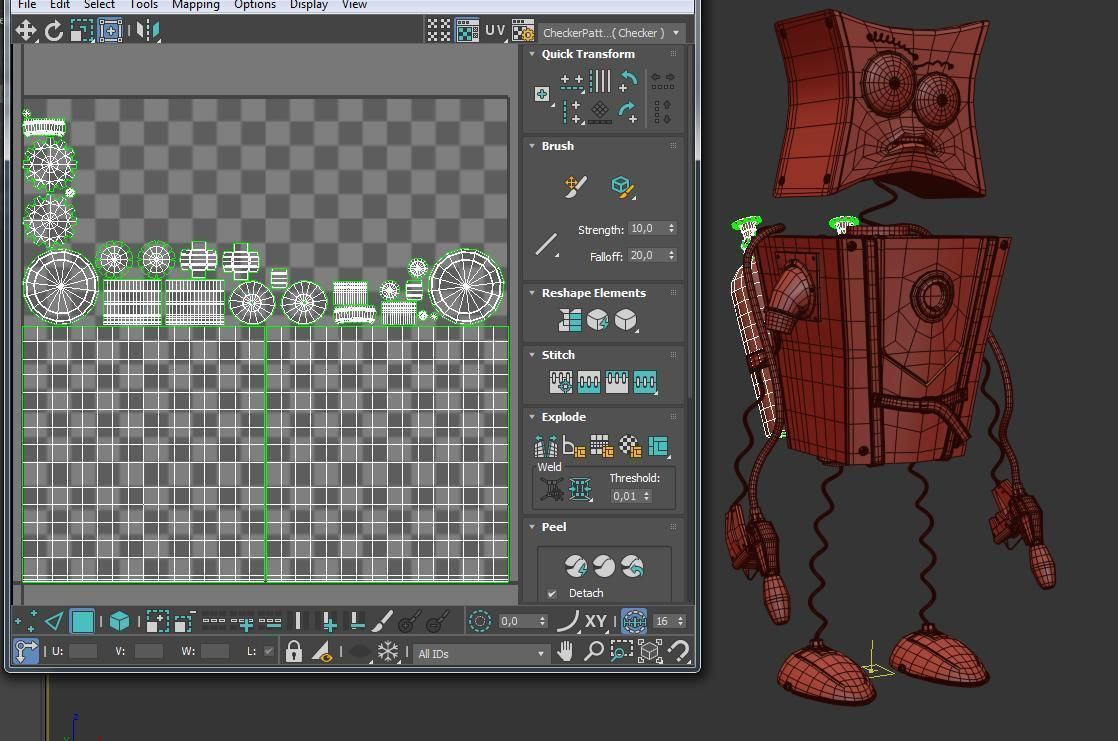Toggle the Detach checkbox in Peel
Screen dimensions: 1118x741
552,593
